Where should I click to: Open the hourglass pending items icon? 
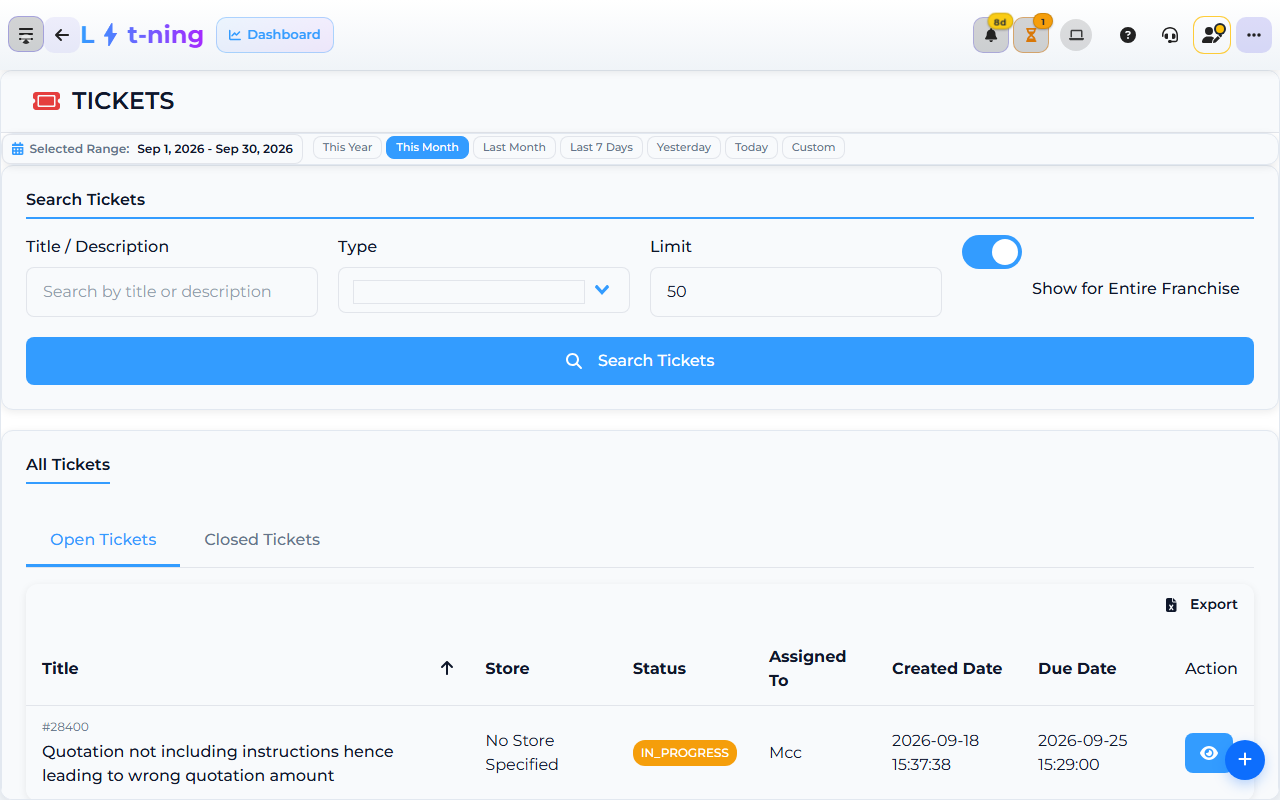(x=1031, y=35)
